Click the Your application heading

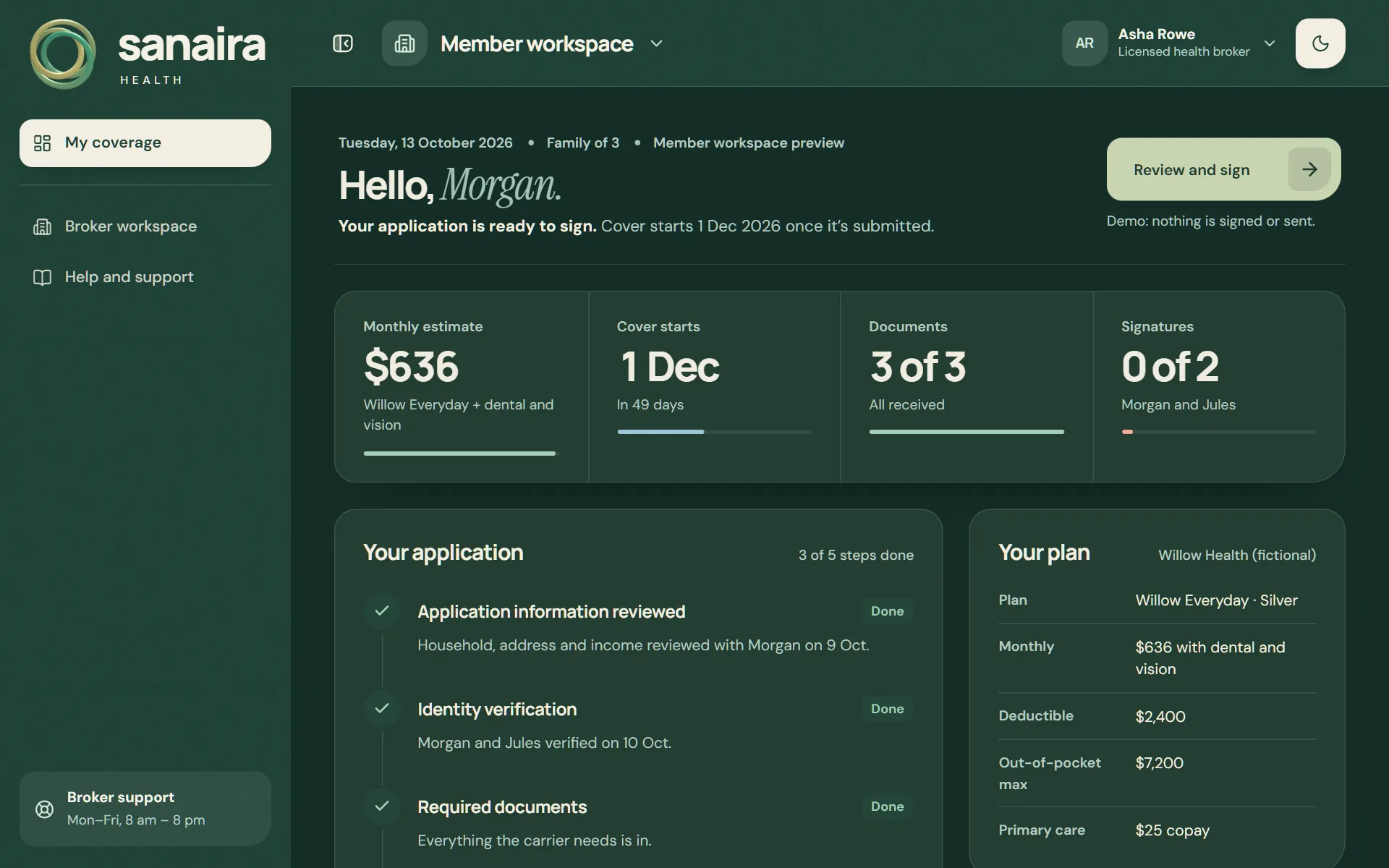click(443, 553)
